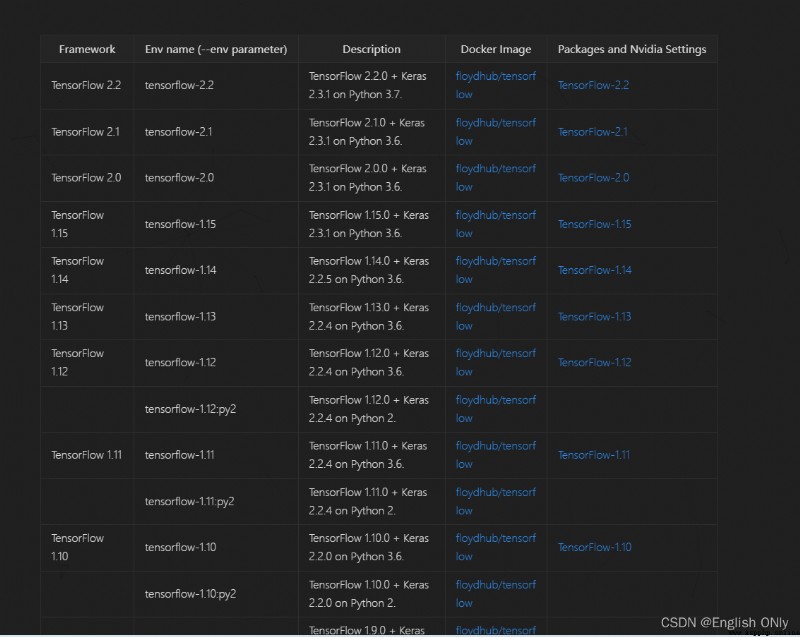Open the TensorFlow-2.0 packages link

click(593, 177)
